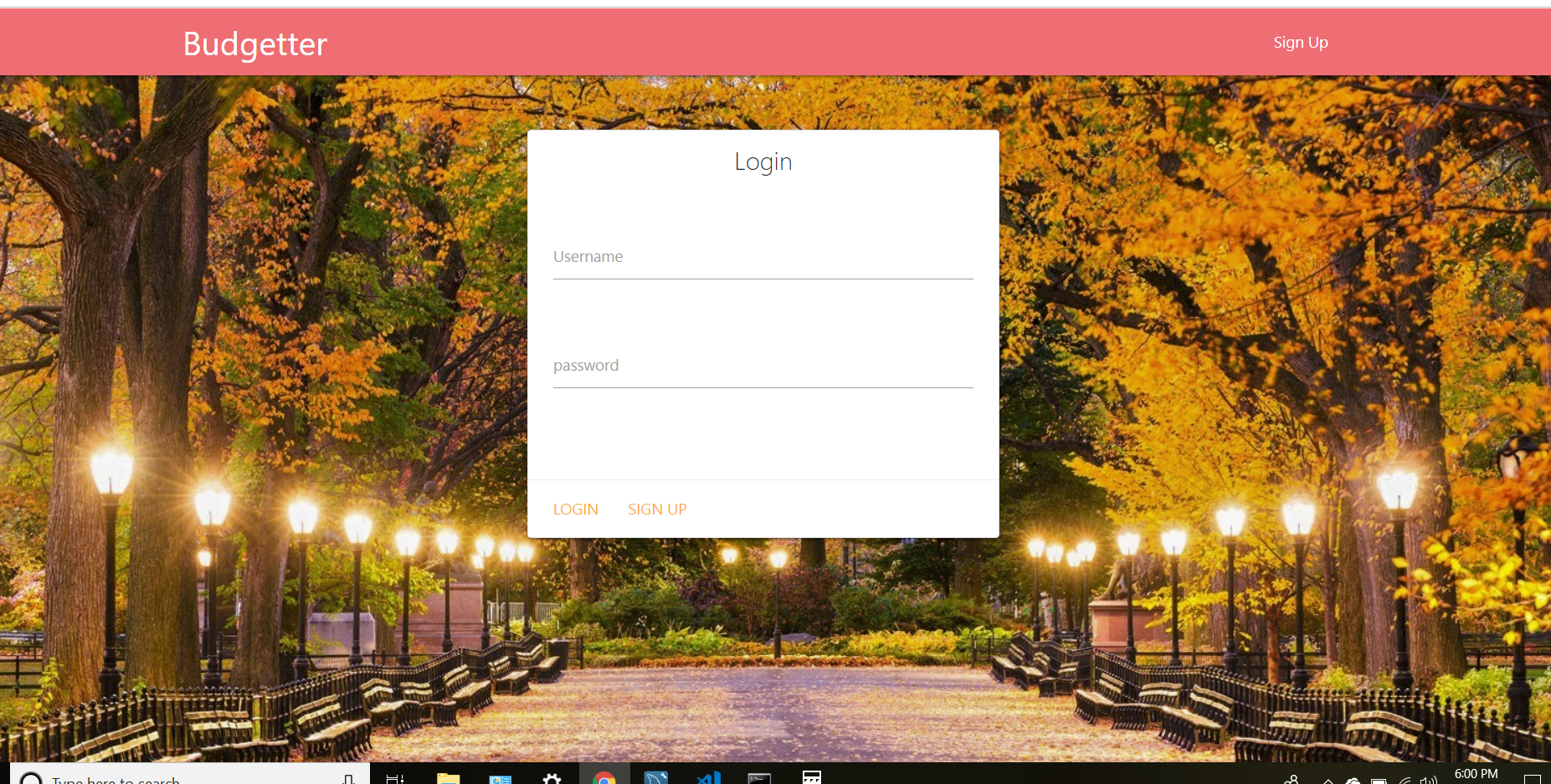Click the orange LOGIN button
This screenshot has width=1551, height=784.
[576, 510]
